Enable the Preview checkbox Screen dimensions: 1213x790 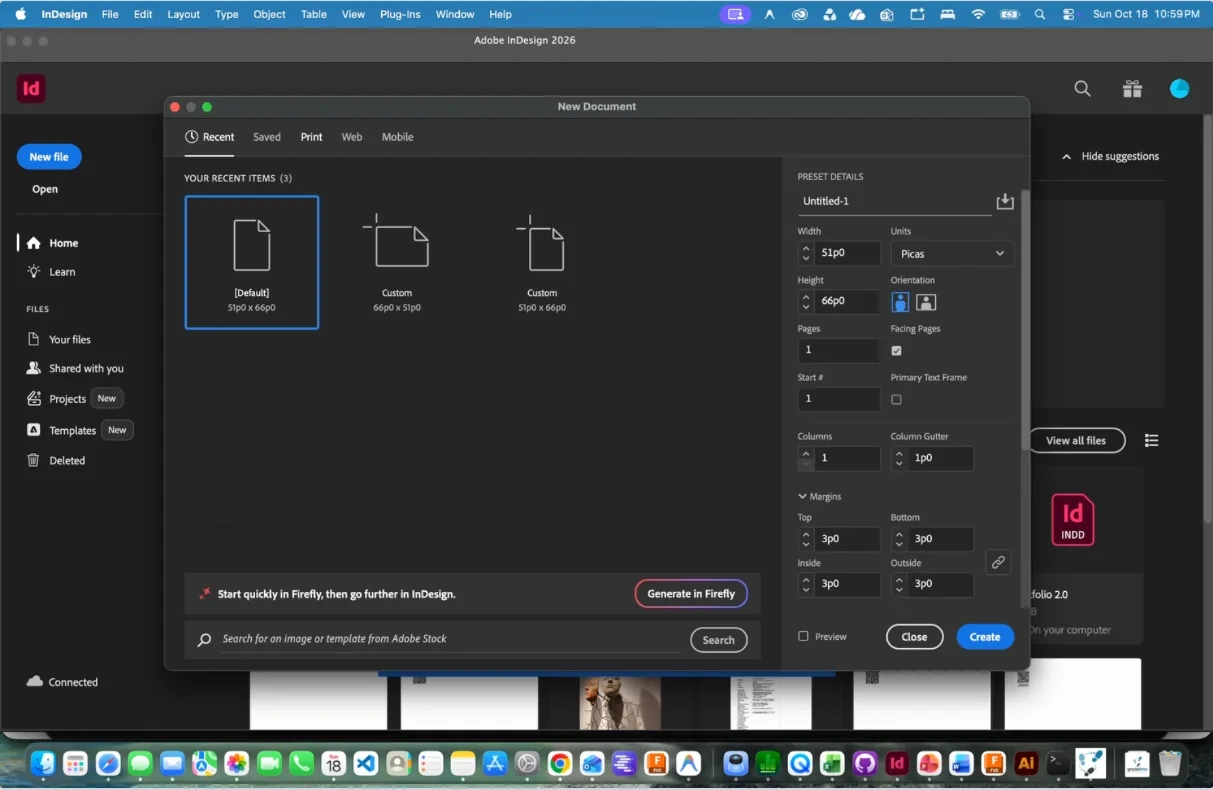point(803,636)
